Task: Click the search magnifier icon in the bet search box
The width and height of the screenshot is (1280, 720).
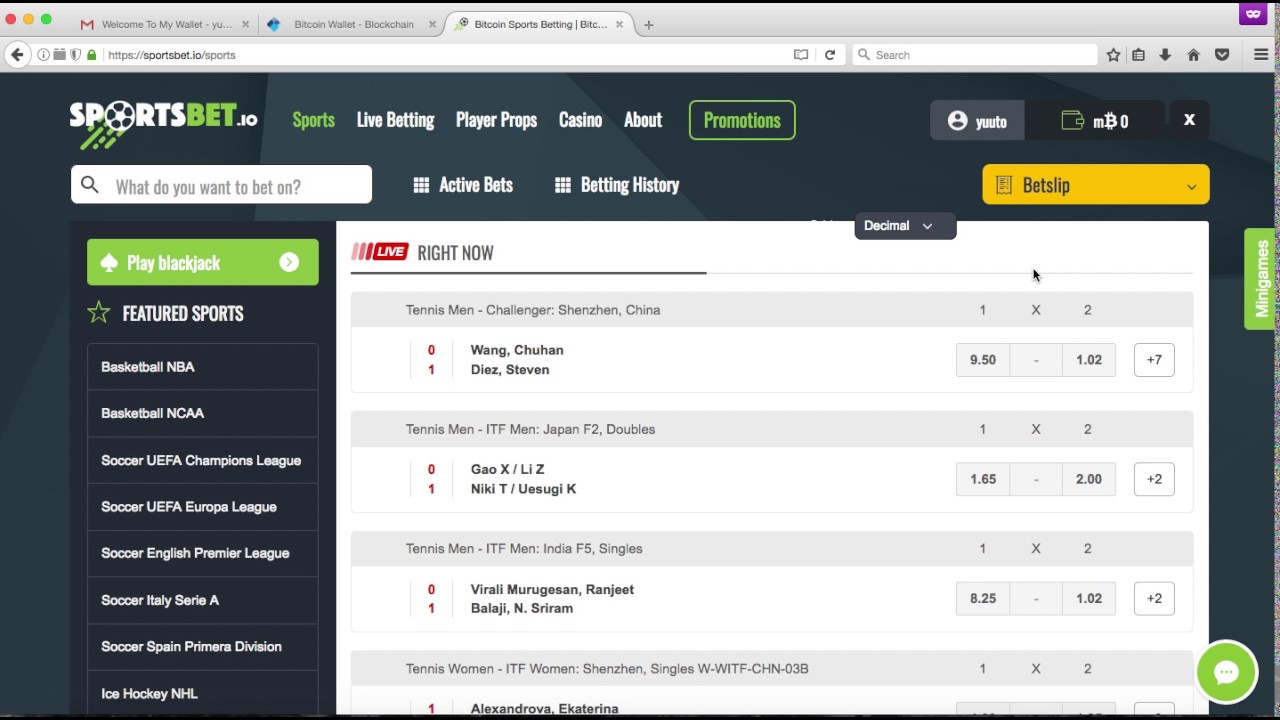Action: (x=90, y=185)
